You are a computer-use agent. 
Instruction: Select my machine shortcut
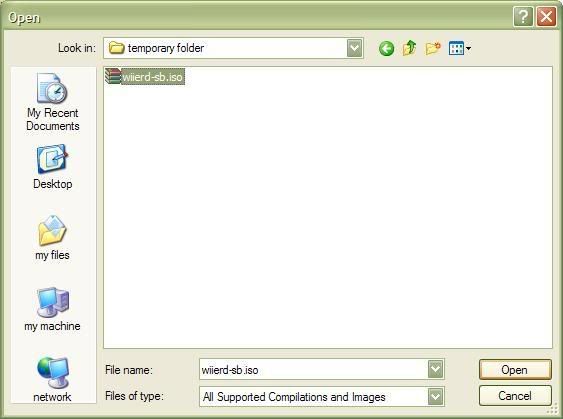pos(52,309)
